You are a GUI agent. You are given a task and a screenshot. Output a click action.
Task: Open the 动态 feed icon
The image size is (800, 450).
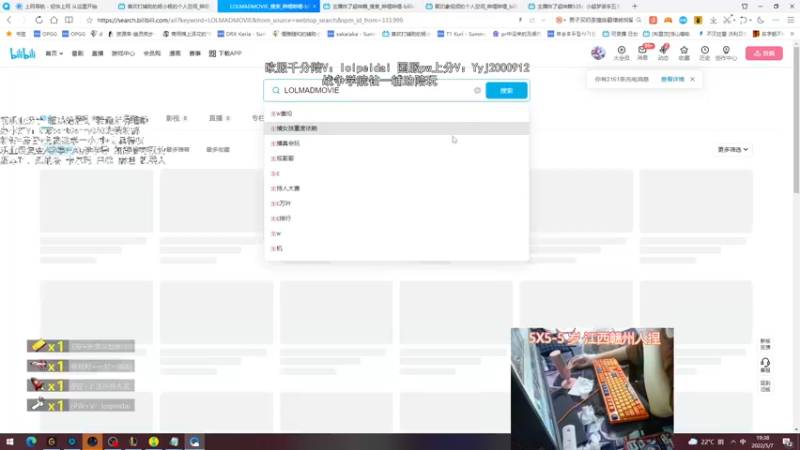click(663, 53)
